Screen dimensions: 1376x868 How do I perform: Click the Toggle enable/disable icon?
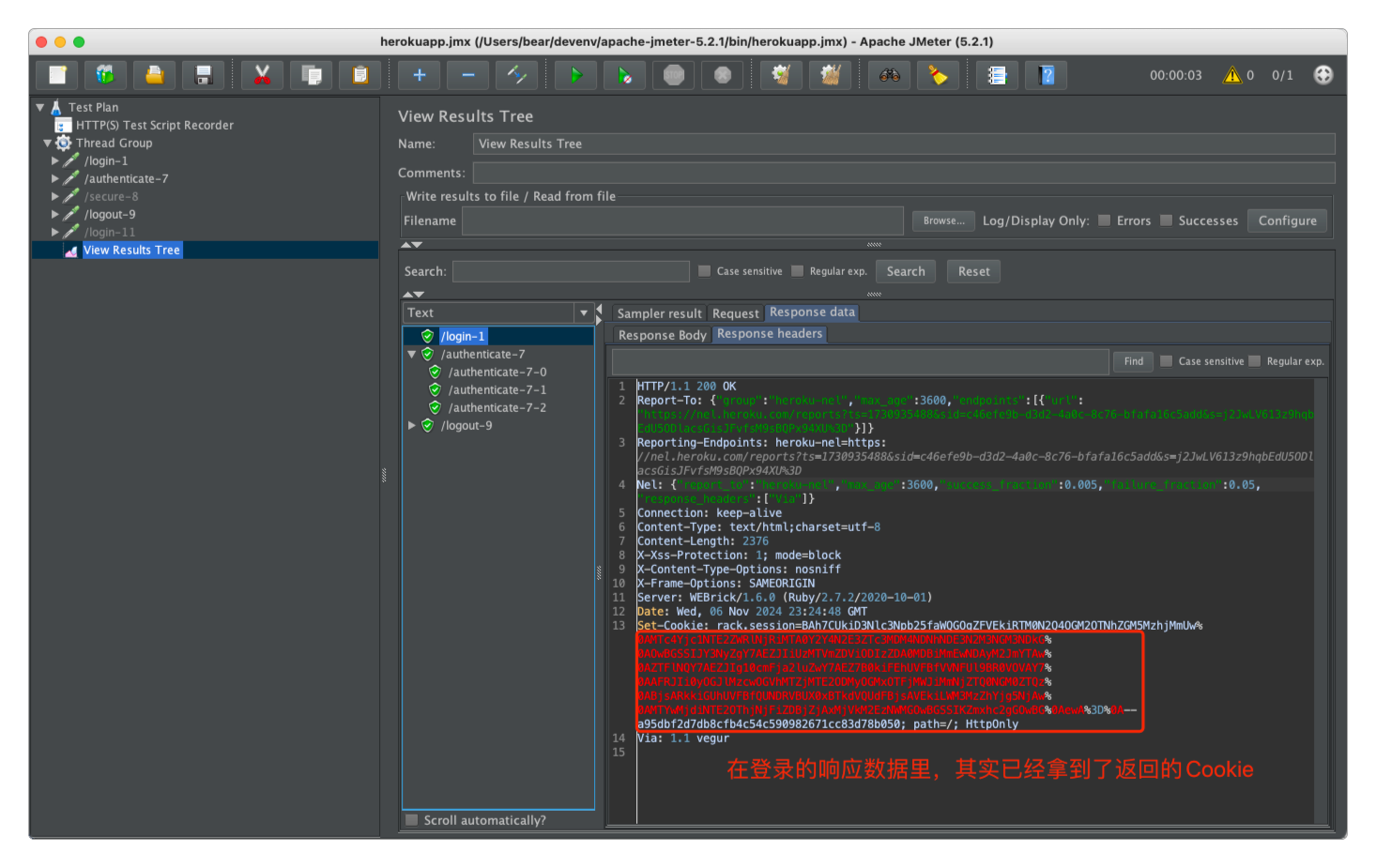point(517,75)
